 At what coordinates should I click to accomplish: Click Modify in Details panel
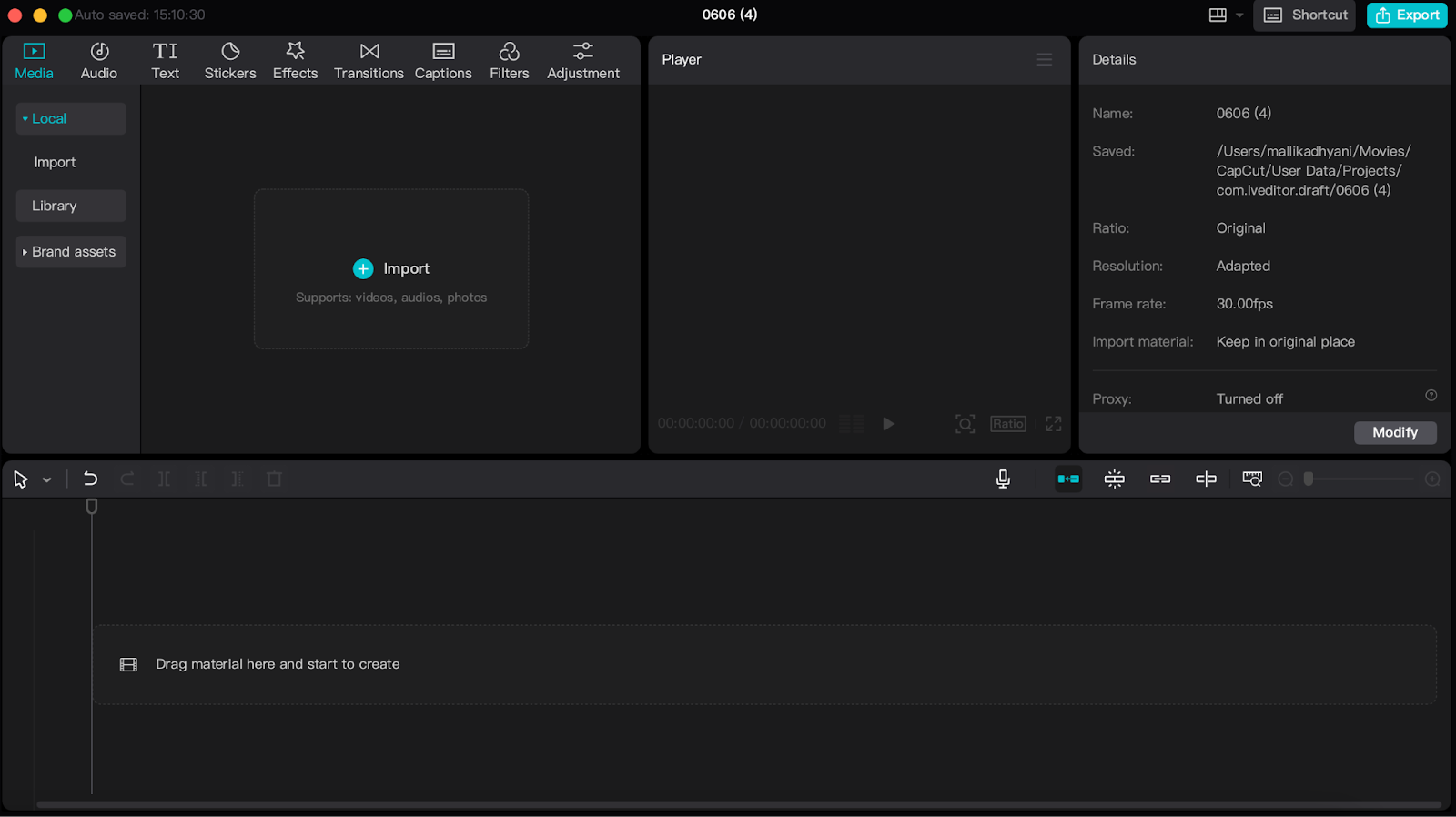(x=1395, y=433)
